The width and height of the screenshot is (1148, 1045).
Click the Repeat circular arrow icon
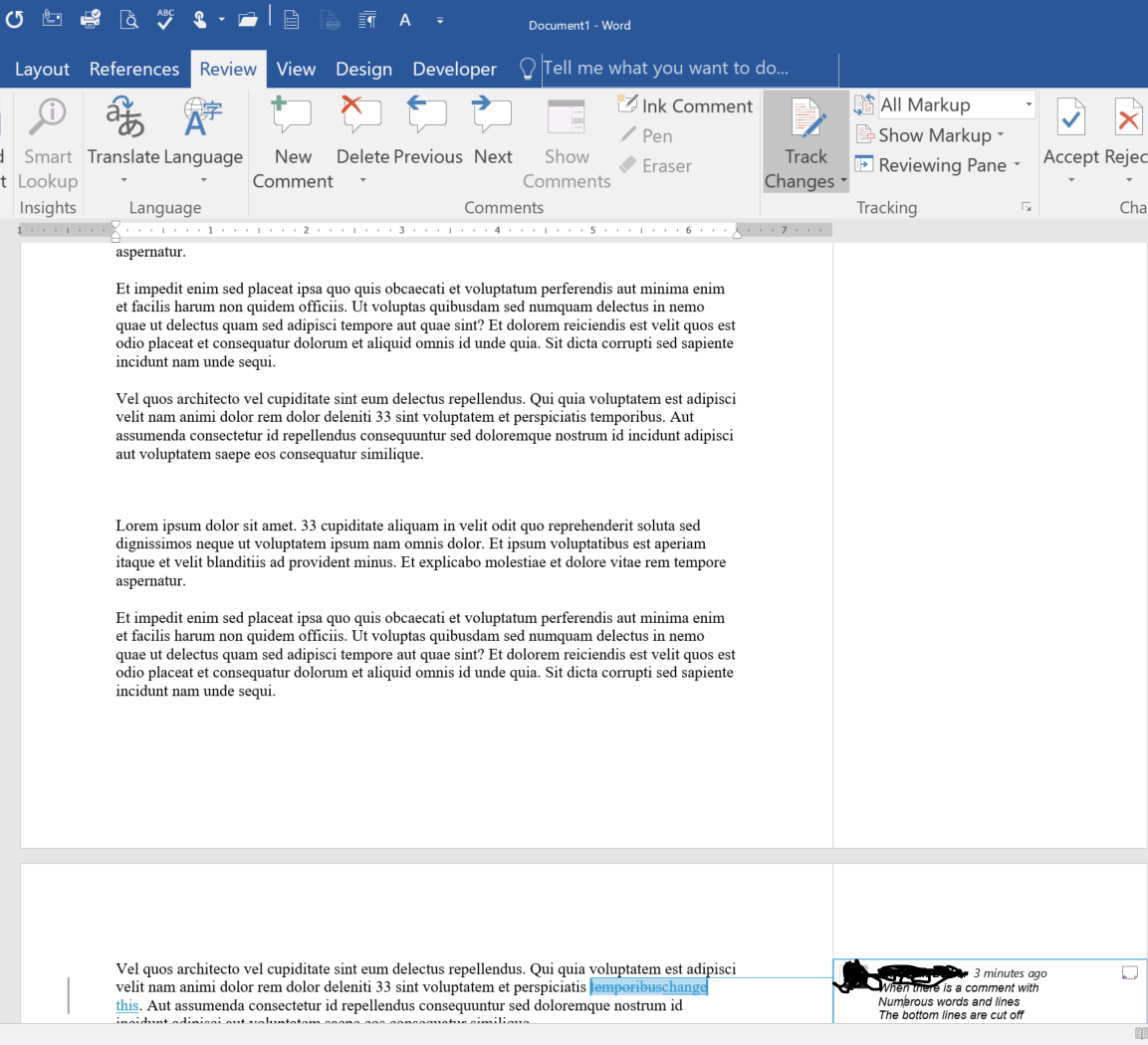pos(14,20)
